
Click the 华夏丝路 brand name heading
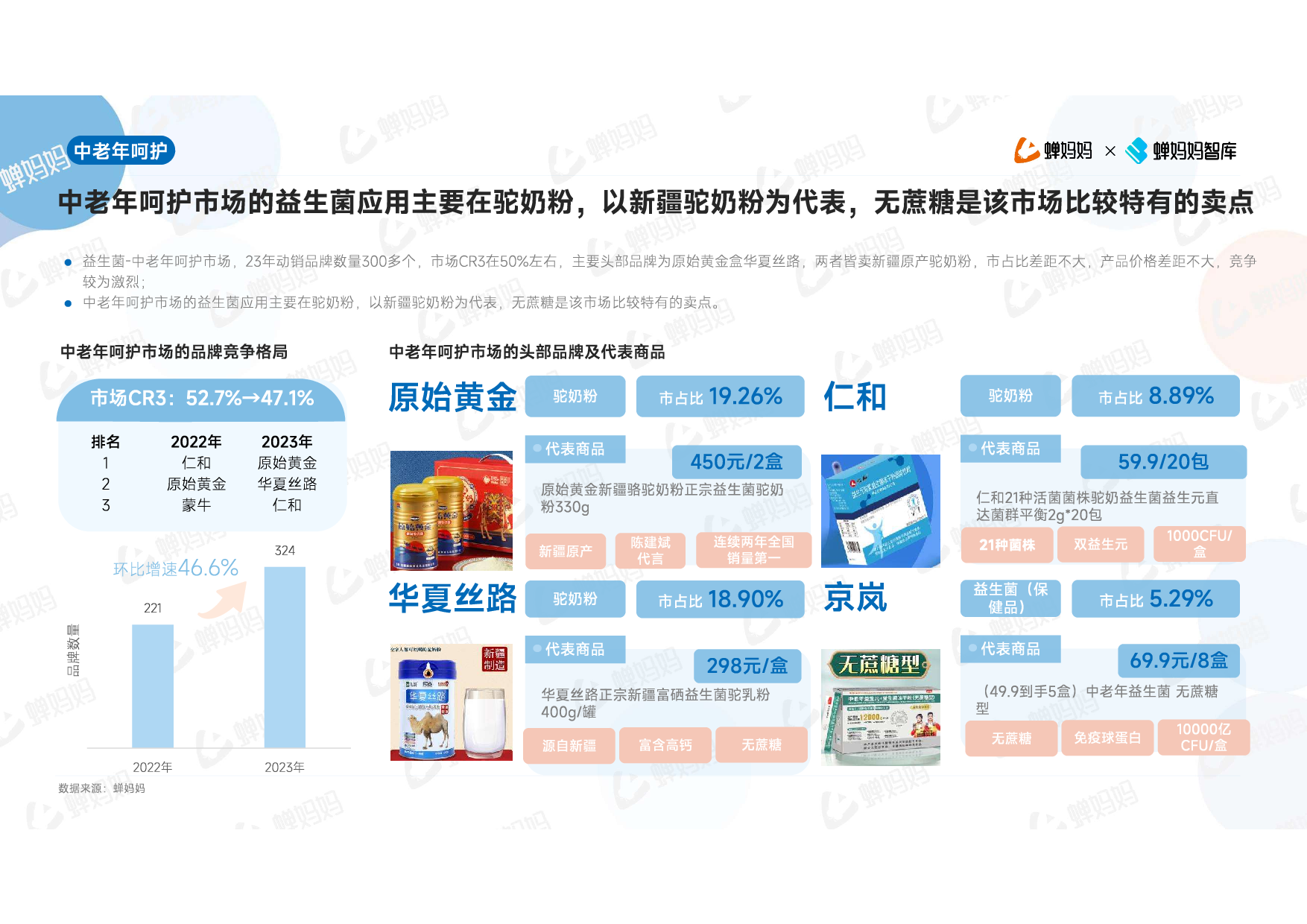452,598
